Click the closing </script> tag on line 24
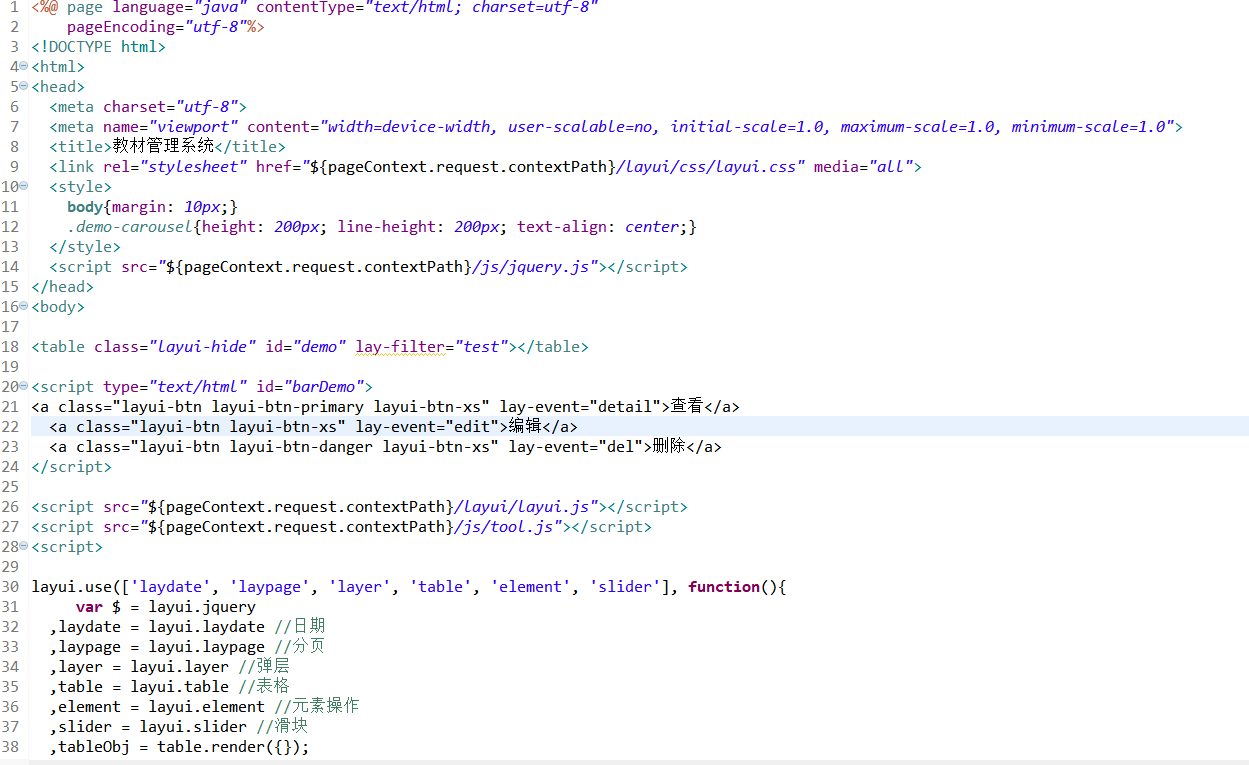Screen dimensions: 1249x765 (x=71, y=467)
